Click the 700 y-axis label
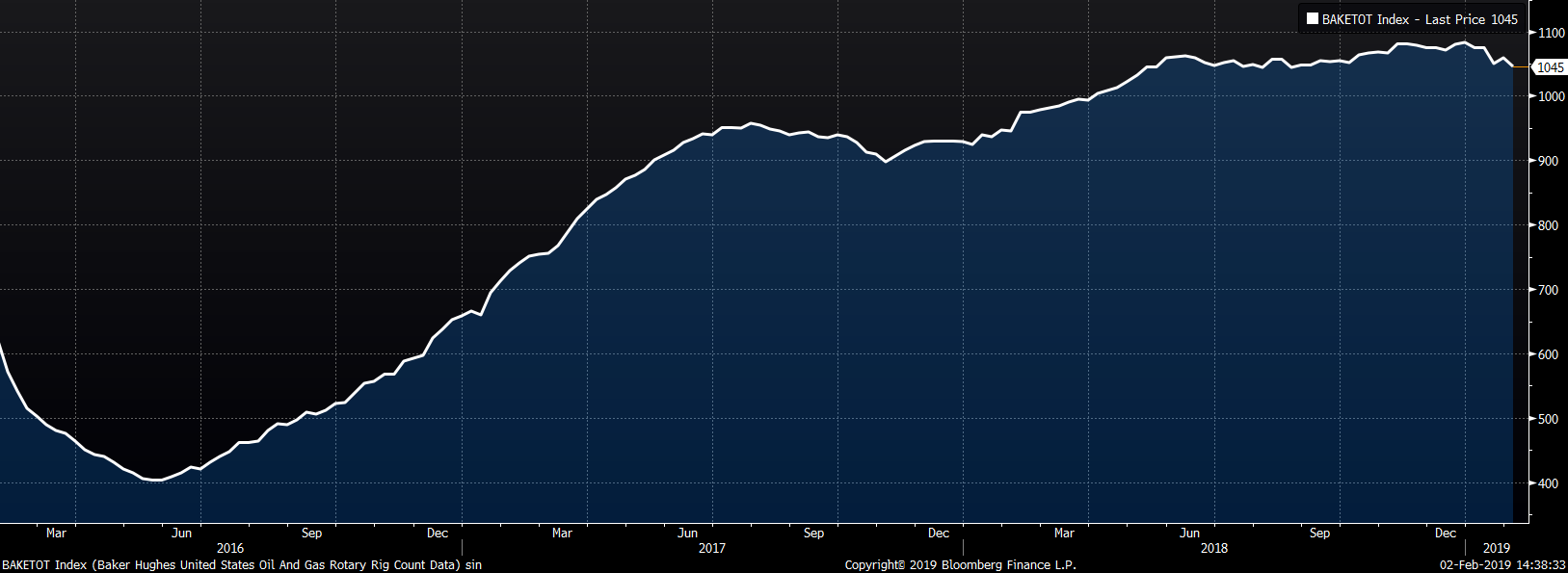Viewport: 1568px width, 573px height. pyautogui.click(x=1548, y=290)
